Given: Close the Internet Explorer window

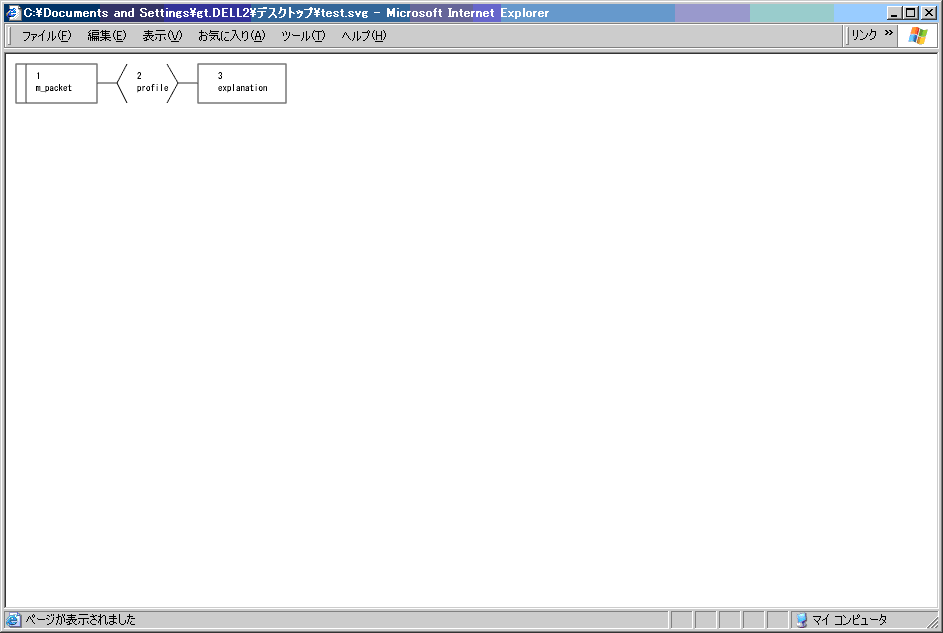Looking at the screenshot, I should point(929,13).
